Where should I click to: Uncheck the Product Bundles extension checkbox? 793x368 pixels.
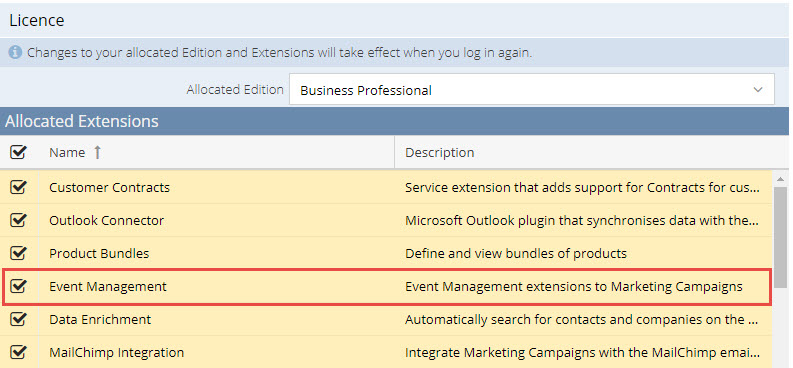coord(18,253)
